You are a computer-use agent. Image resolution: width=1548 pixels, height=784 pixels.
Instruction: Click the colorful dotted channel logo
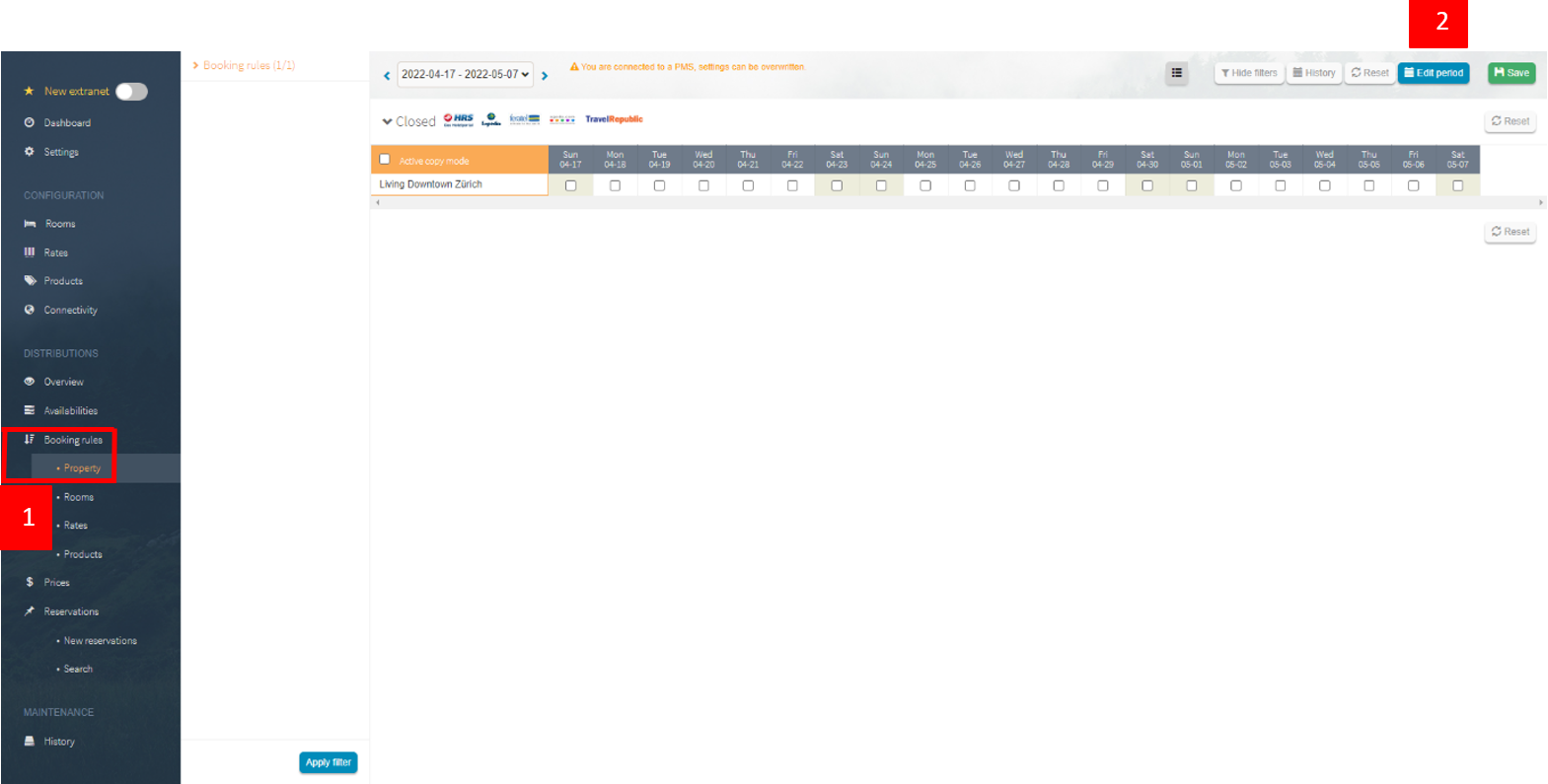(x=562, y=119)
